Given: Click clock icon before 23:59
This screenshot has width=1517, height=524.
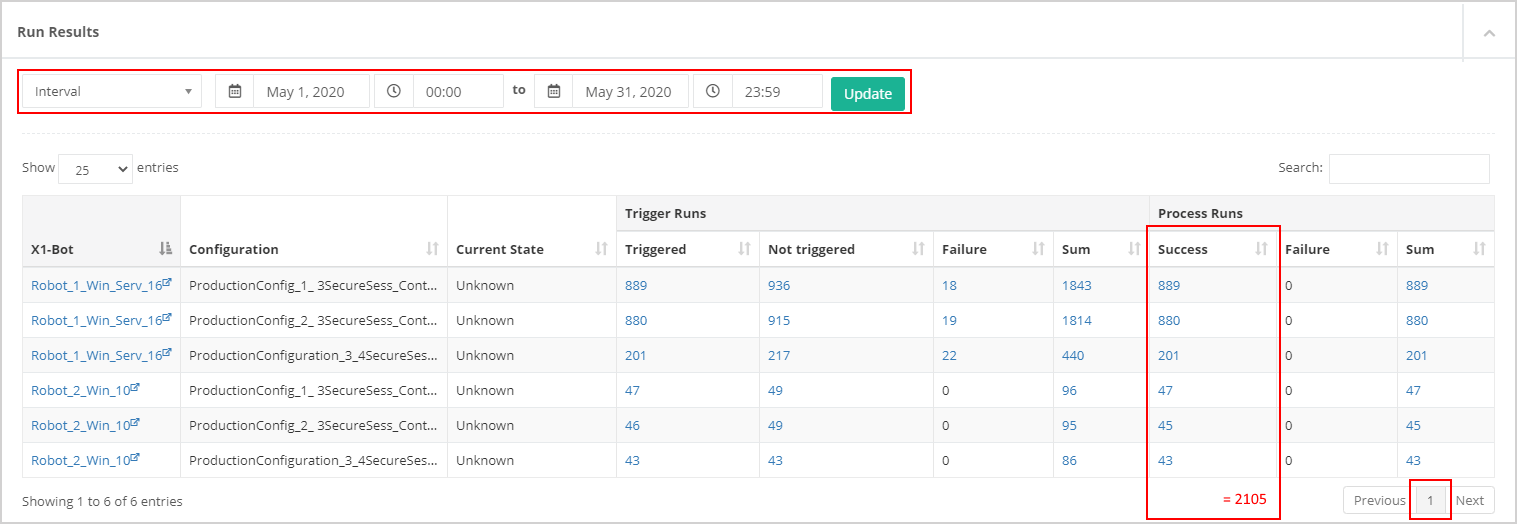Looking at the screenshot, I should pos(712,91).
